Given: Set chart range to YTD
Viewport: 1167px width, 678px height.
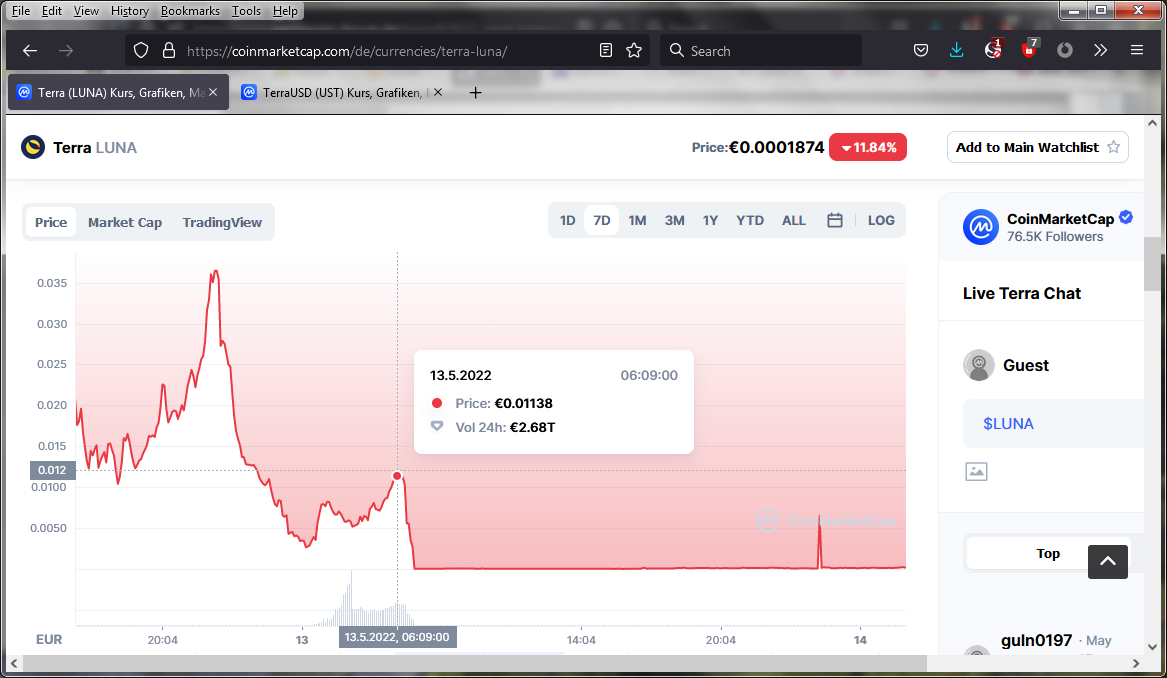Looking at the screenshot, I should [x=749, y=220].
